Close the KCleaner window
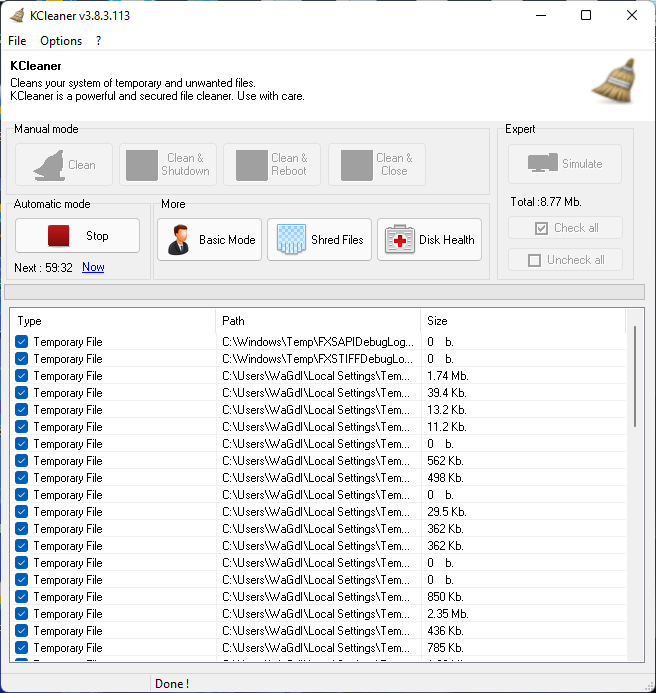The image size is (656, 693). [632, 15]
